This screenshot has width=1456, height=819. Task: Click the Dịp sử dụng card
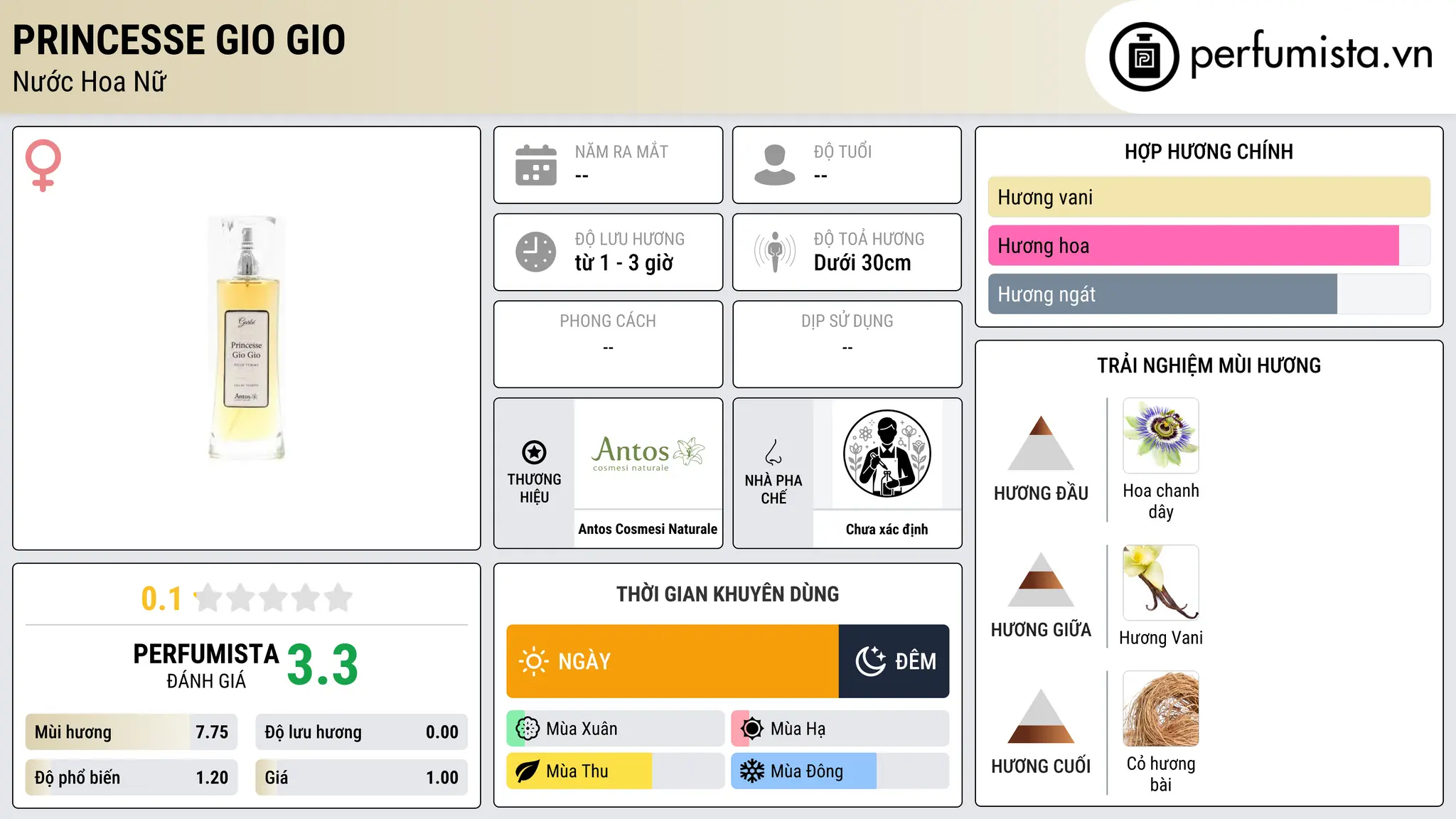point(847,344)
